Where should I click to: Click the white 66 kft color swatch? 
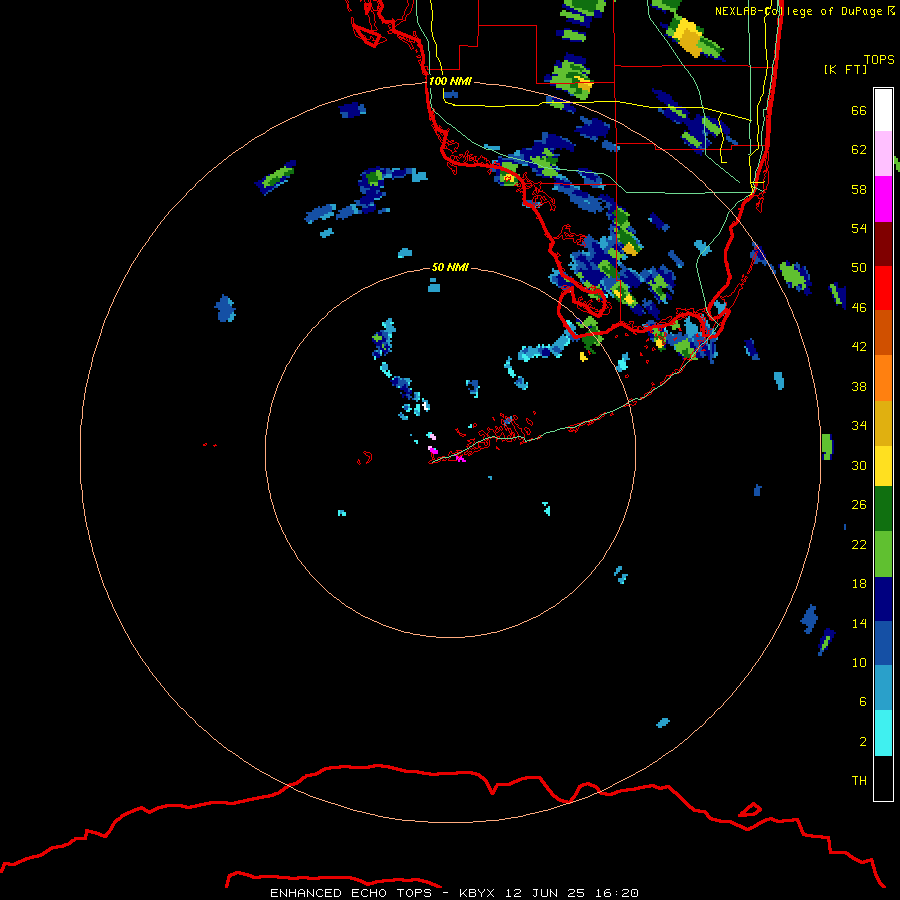(883, 110)
